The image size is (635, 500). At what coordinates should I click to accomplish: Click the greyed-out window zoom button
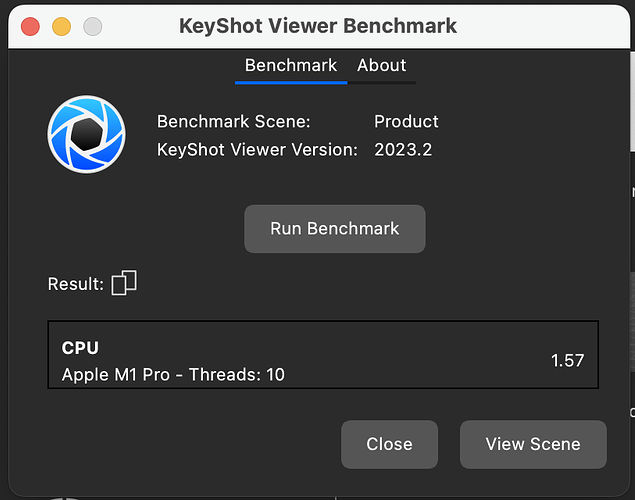(x=93, y=27)
